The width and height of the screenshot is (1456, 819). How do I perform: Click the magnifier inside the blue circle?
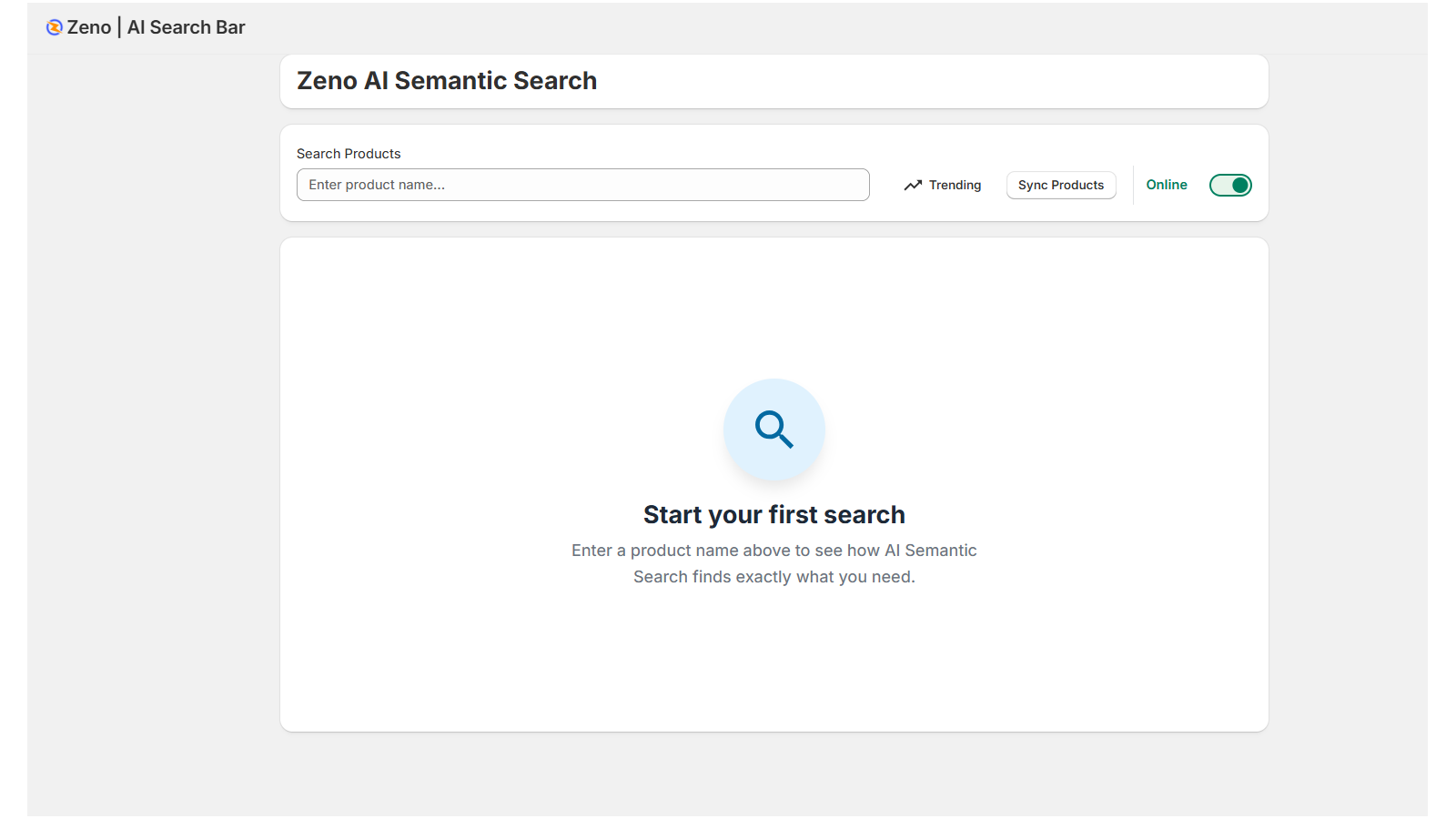click(x=773, y=429)
